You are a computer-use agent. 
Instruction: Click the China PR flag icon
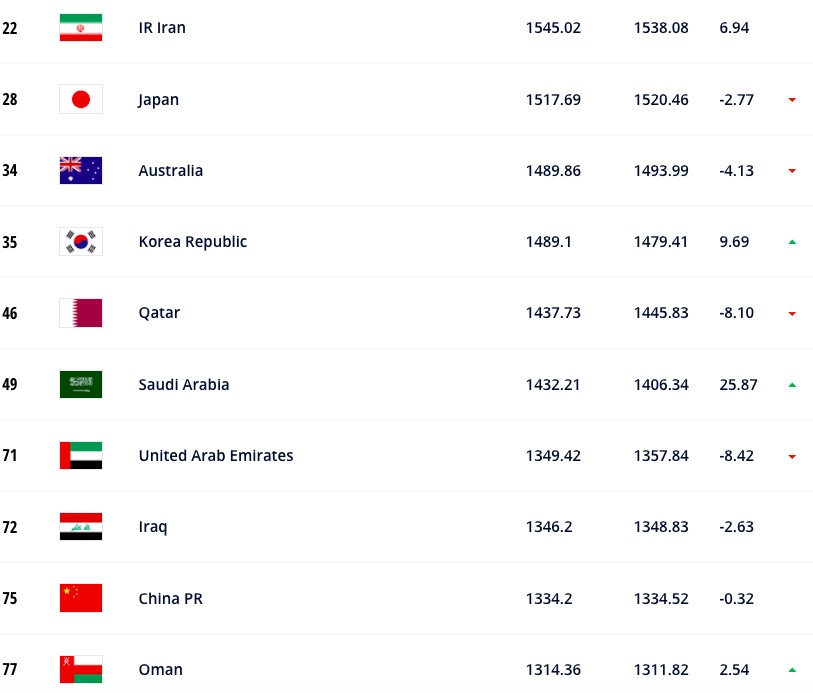tap(81, 598)
